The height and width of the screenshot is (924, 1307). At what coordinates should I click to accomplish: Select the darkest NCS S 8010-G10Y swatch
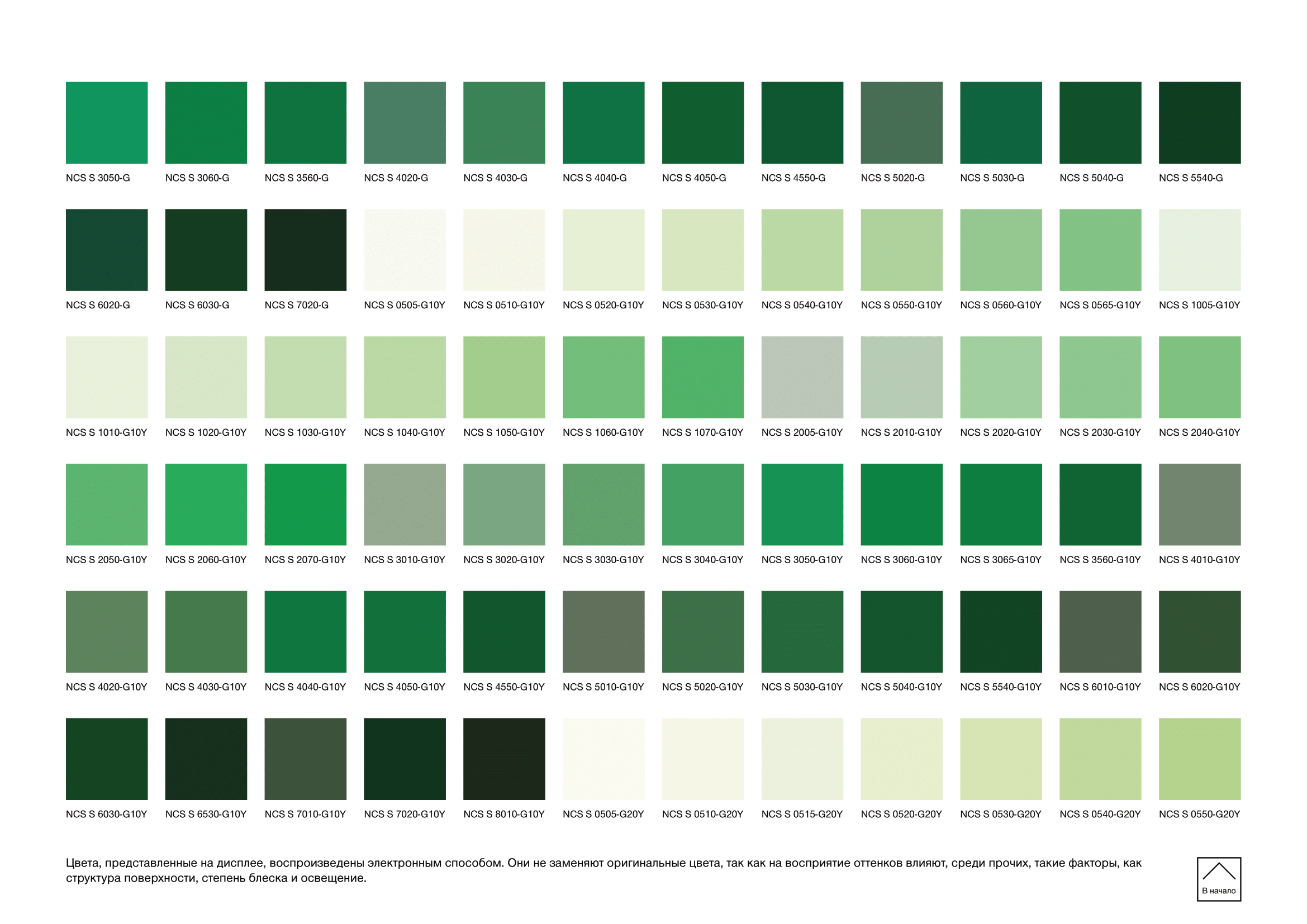coord(505,759)
